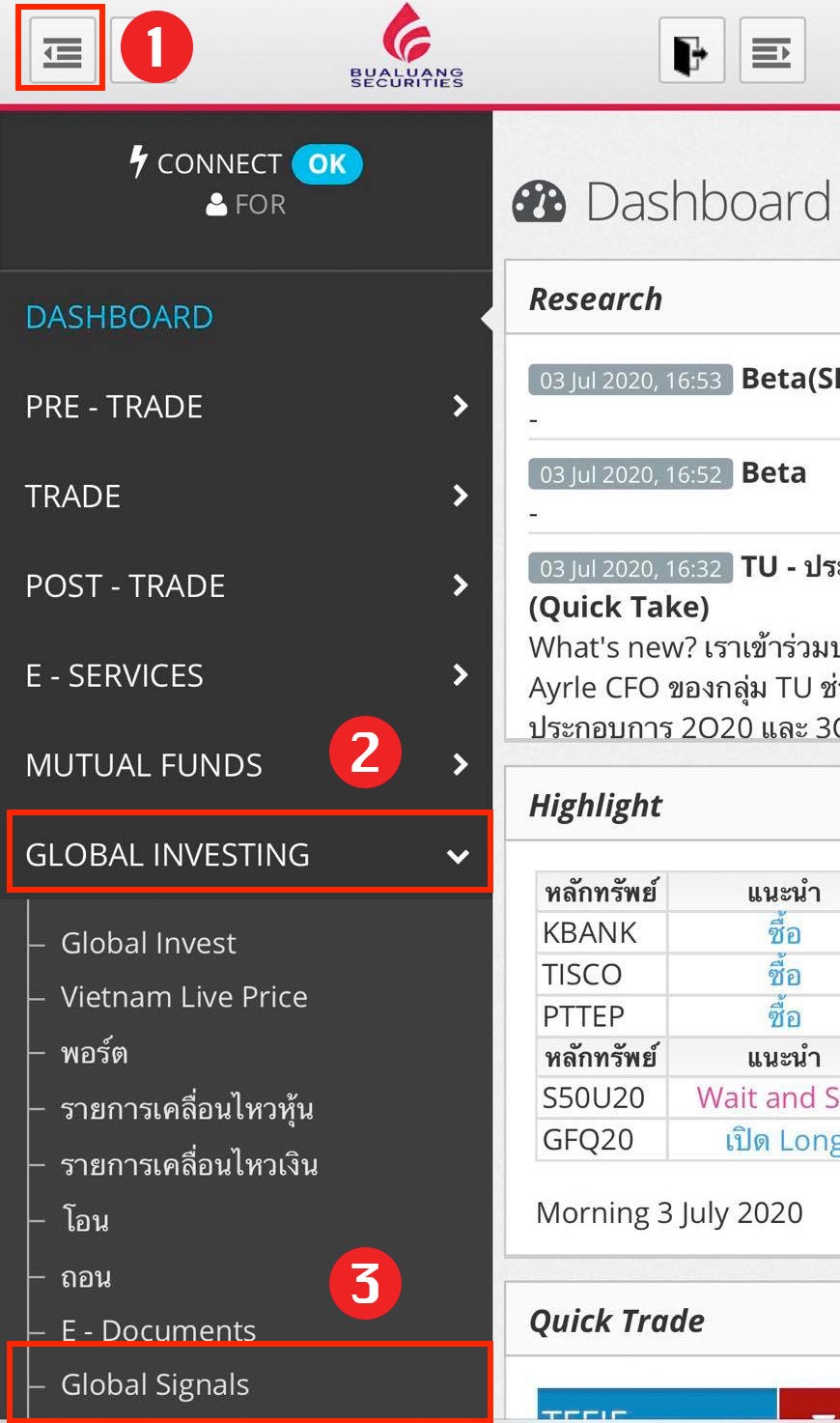Open Vietnam Live Price item
The width and height of the screenshot is (840, 1423).
tap(183, 997)
